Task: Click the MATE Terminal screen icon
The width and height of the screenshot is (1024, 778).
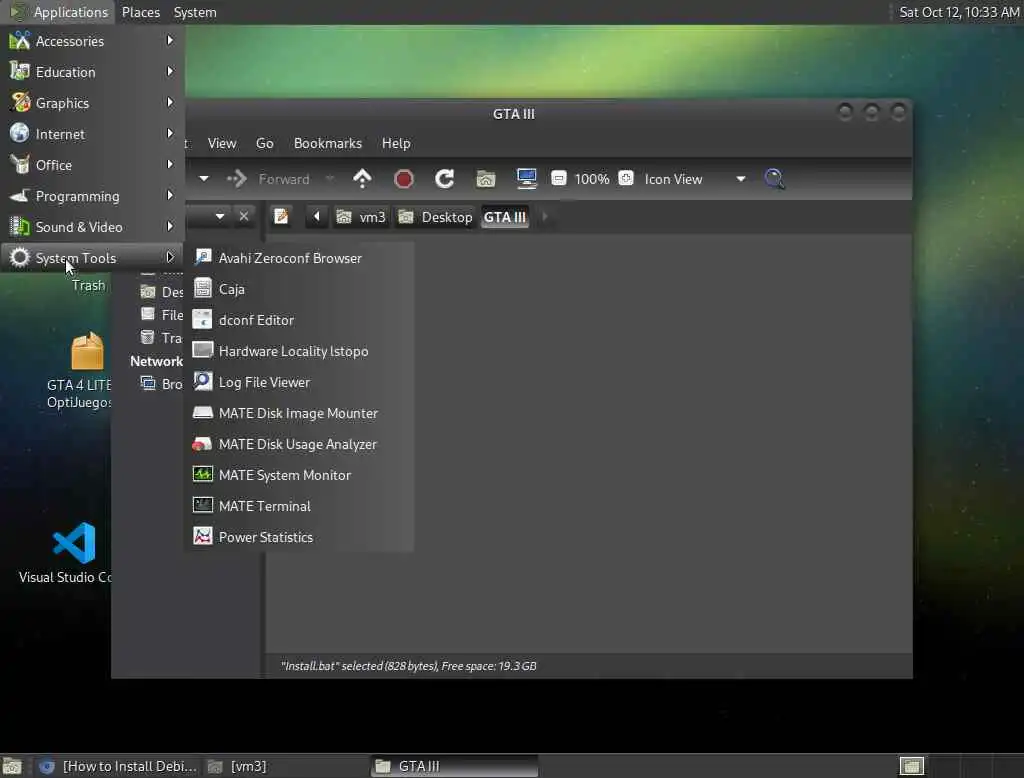Action: (x=202, y=505)
